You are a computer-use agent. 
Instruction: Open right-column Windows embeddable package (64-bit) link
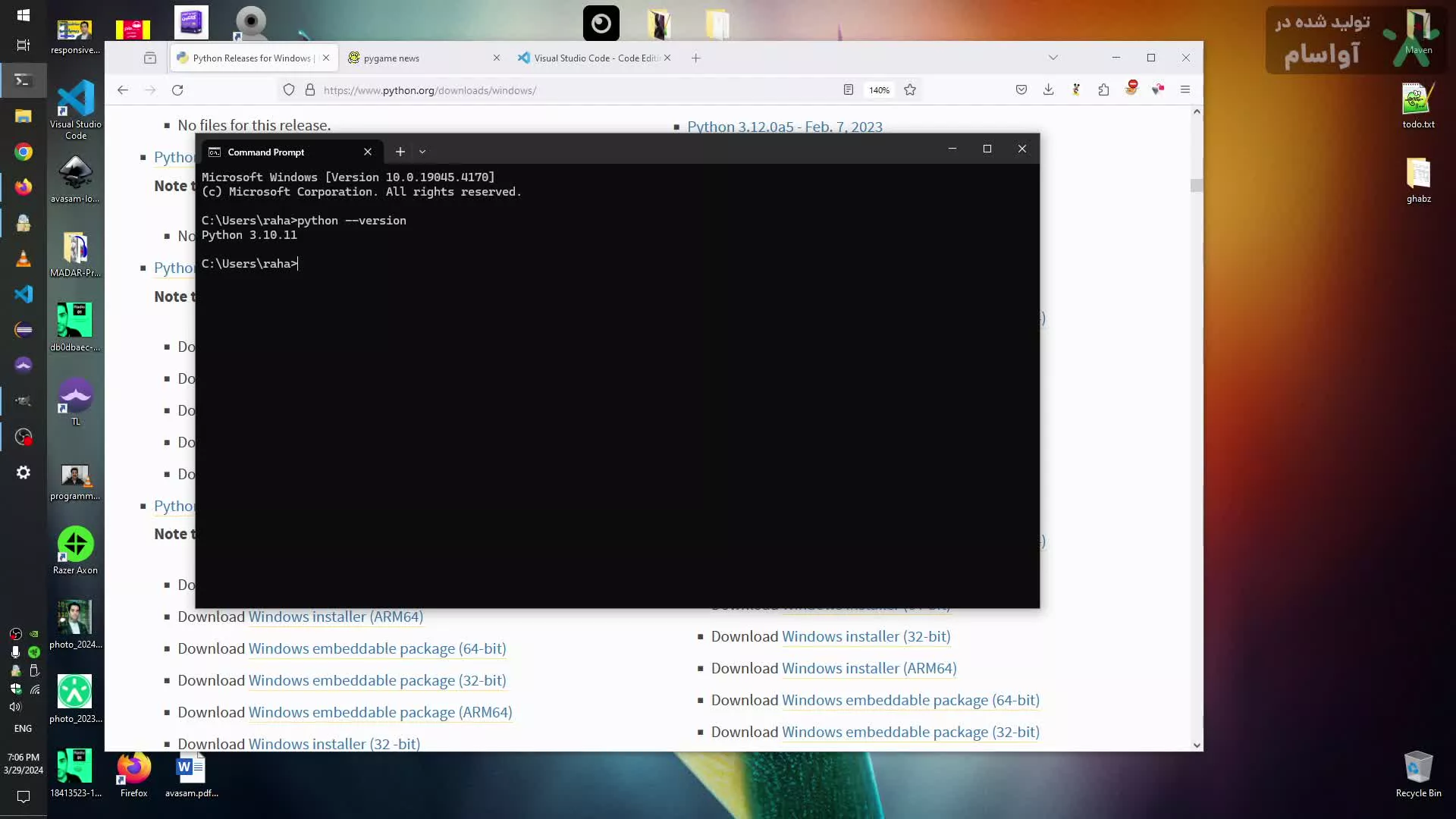coord(911,700)
